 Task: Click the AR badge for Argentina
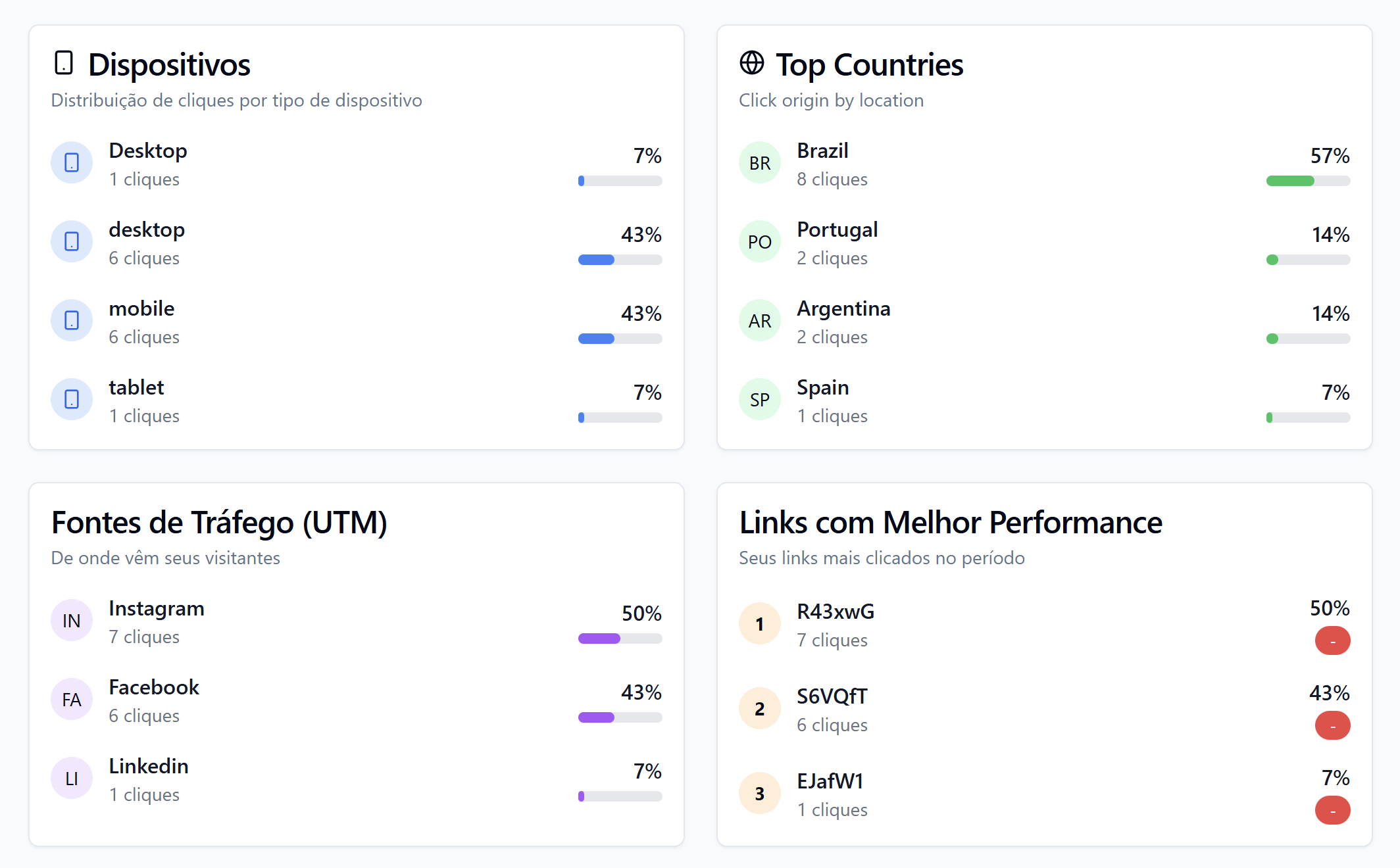pyautogui.click(x=760, y=320)
